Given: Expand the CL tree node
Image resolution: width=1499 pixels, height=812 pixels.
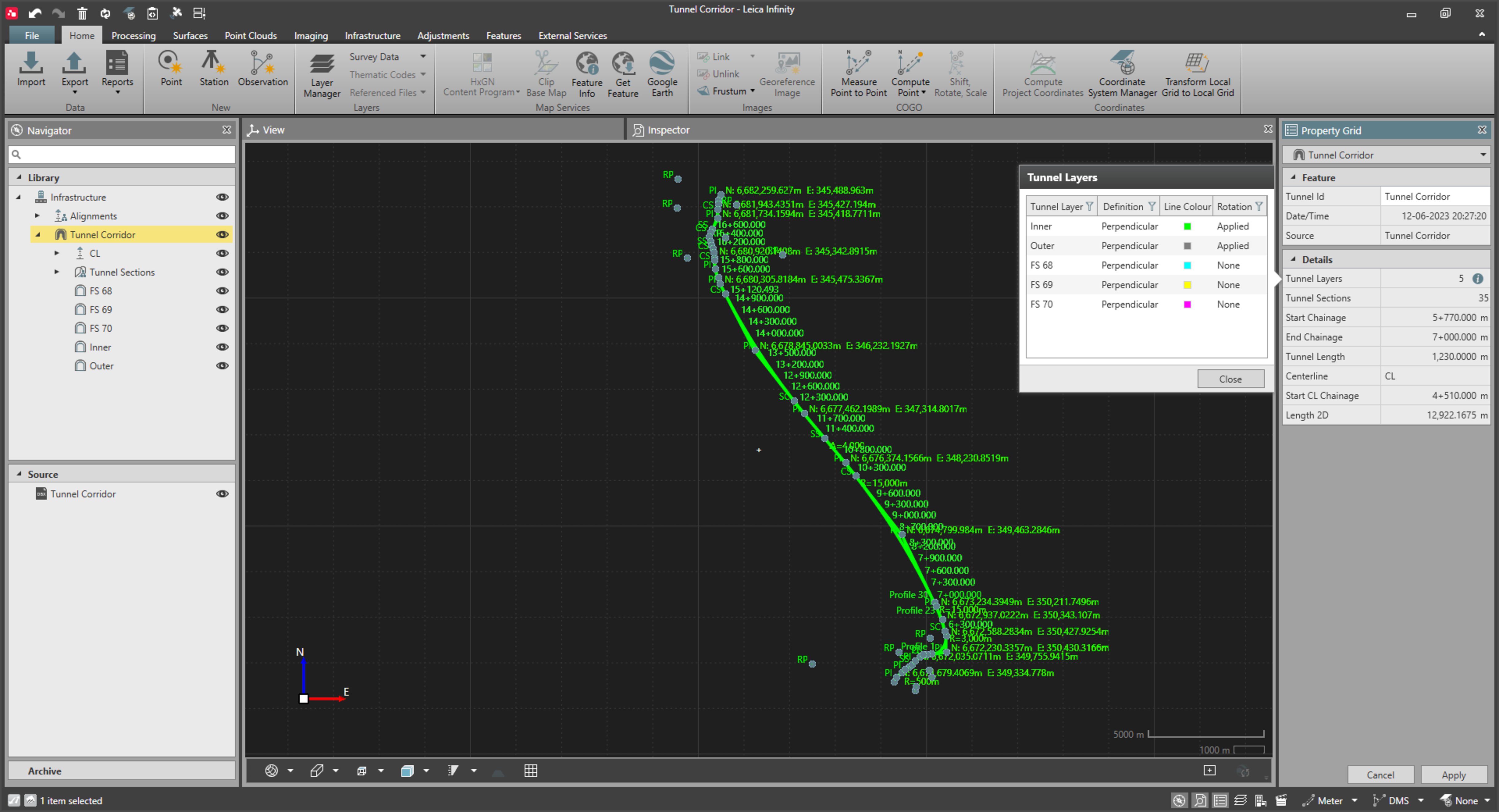Looking at the screenshot, I should click(57, 253).
